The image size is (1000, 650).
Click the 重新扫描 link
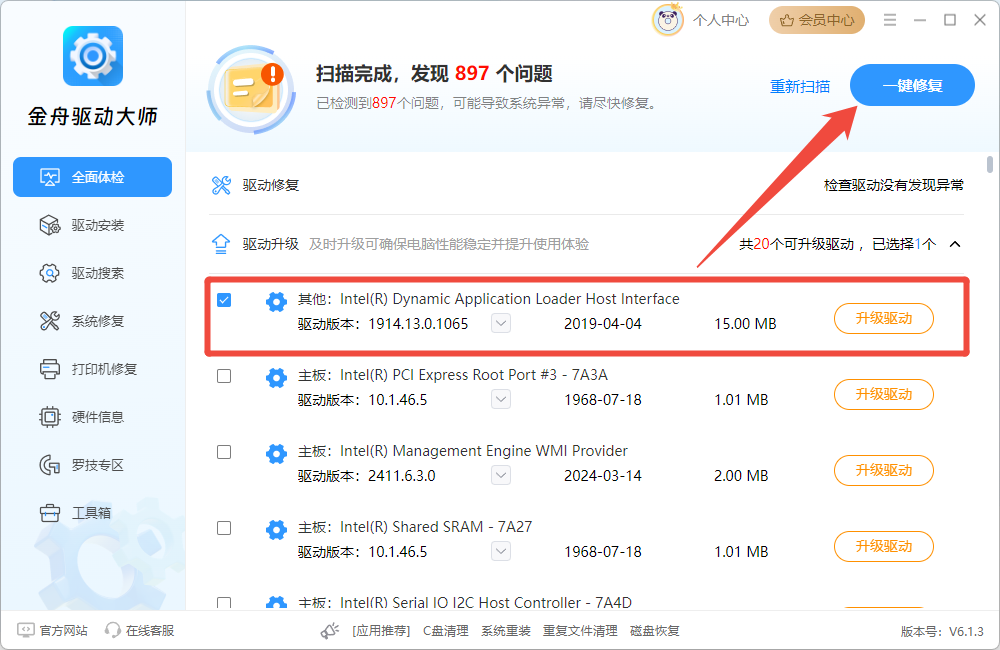click(x=800, y=86)
